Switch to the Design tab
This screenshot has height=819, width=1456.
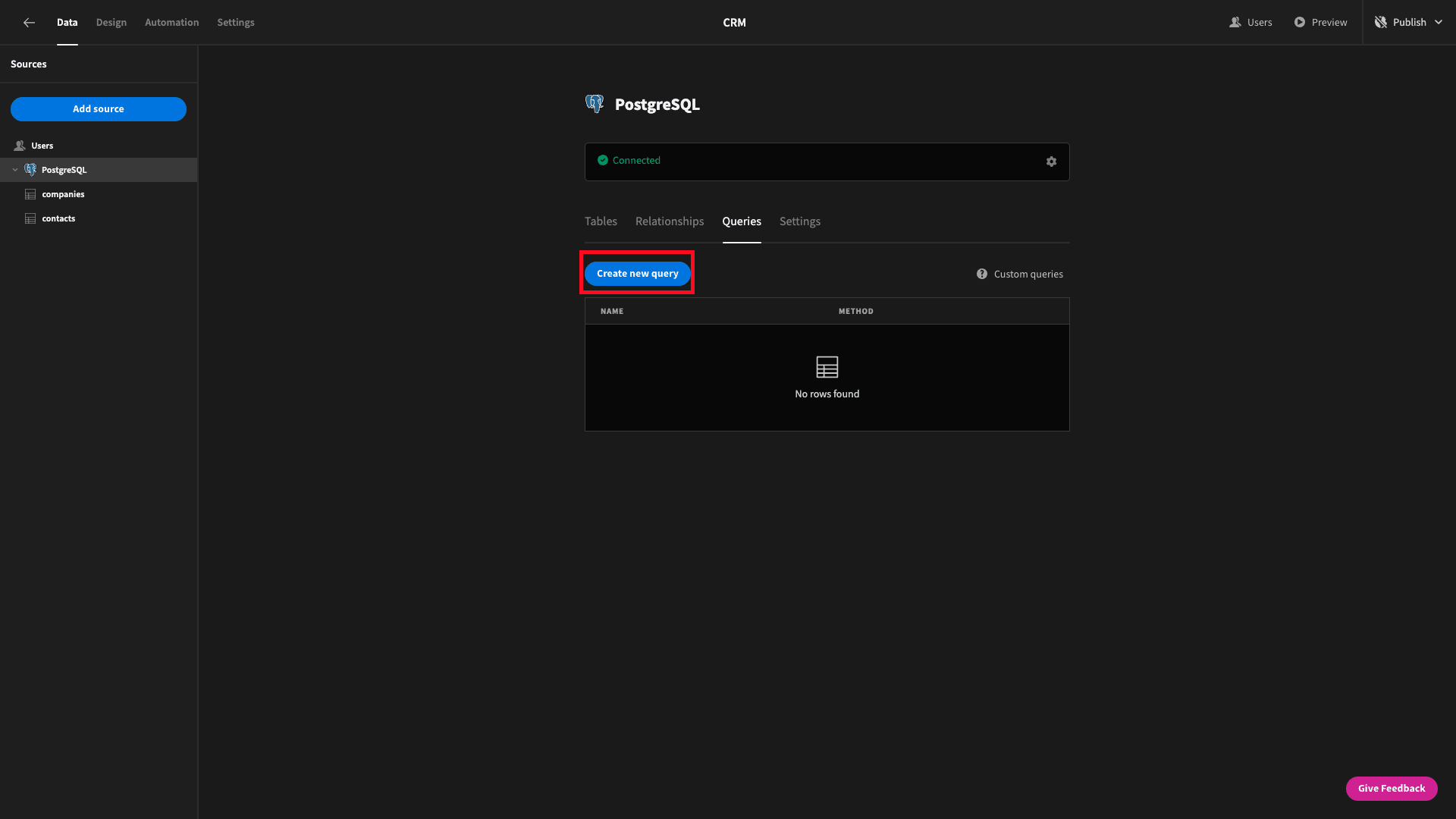(x=111, y=22)
